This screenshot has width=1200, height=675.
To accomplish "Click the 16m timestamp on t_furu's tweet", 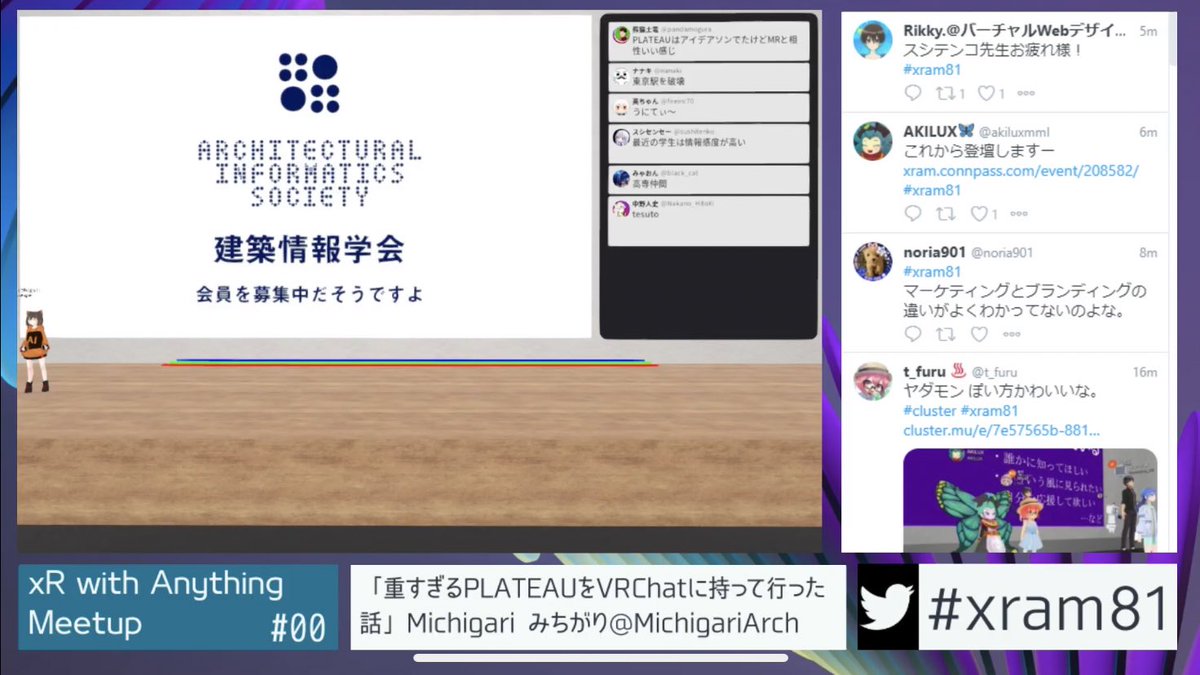I will [1145, 372].
